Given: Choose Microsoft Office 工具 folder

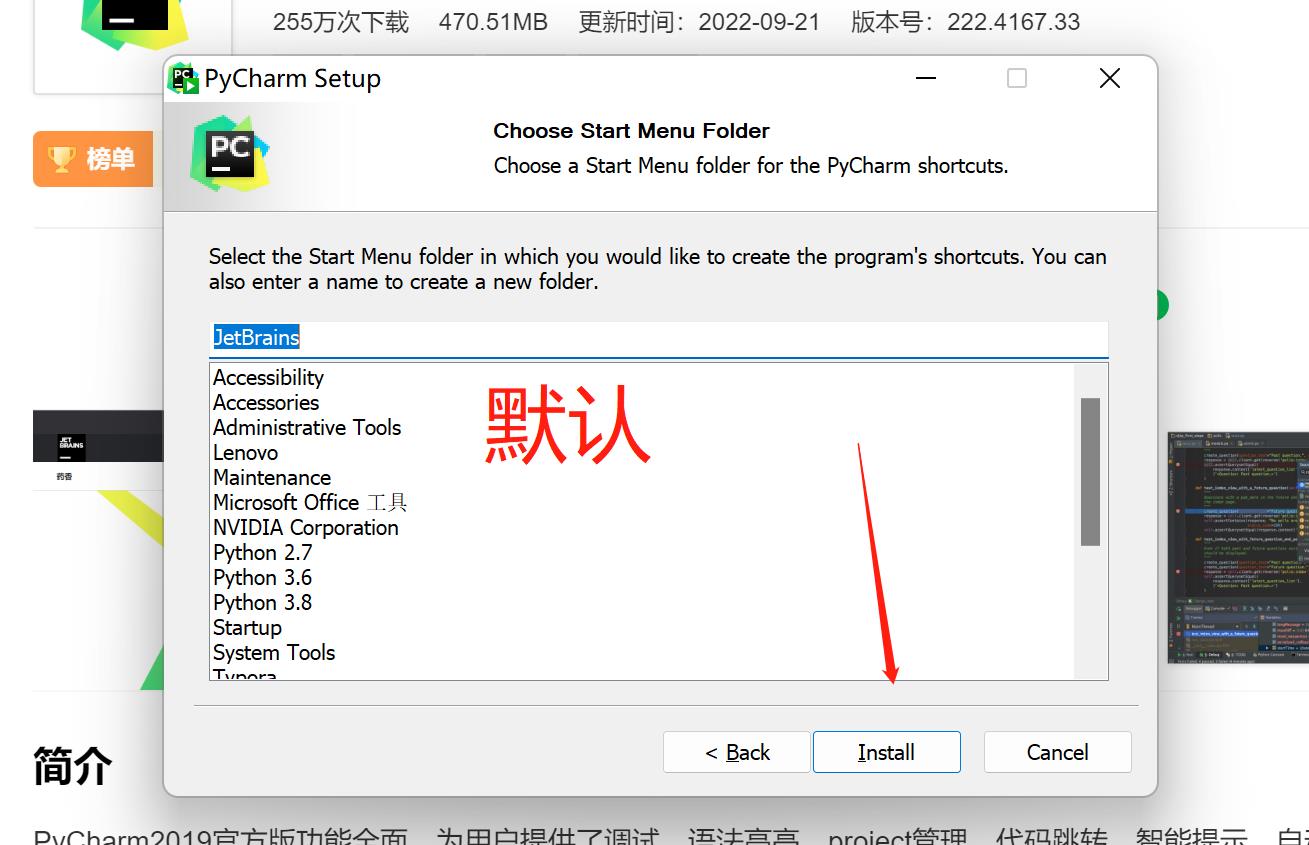Looking at the screenshot, I should (x=310, y=502).
